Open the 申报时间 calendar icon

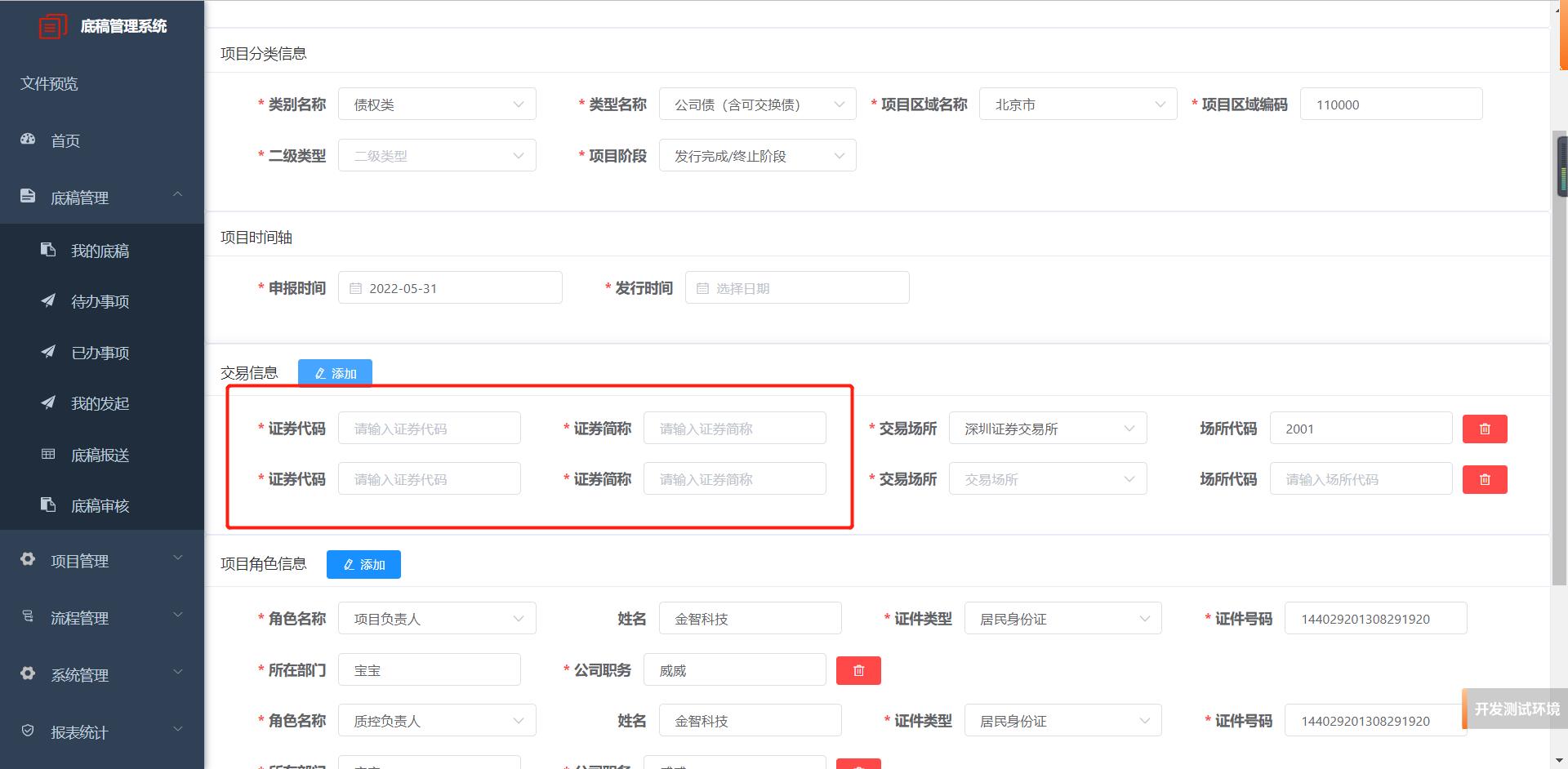pyautogui.click(x=355, y=288)
